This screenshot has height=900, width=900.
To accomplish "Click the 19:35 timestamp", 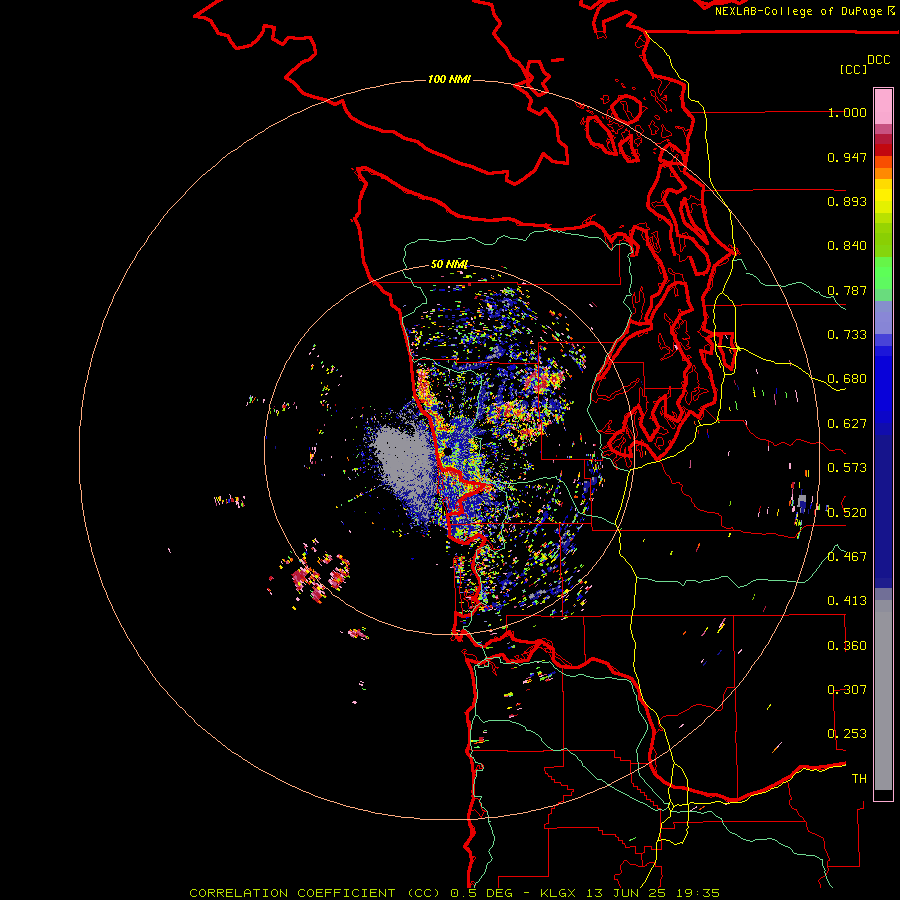I will coord(701,893).
